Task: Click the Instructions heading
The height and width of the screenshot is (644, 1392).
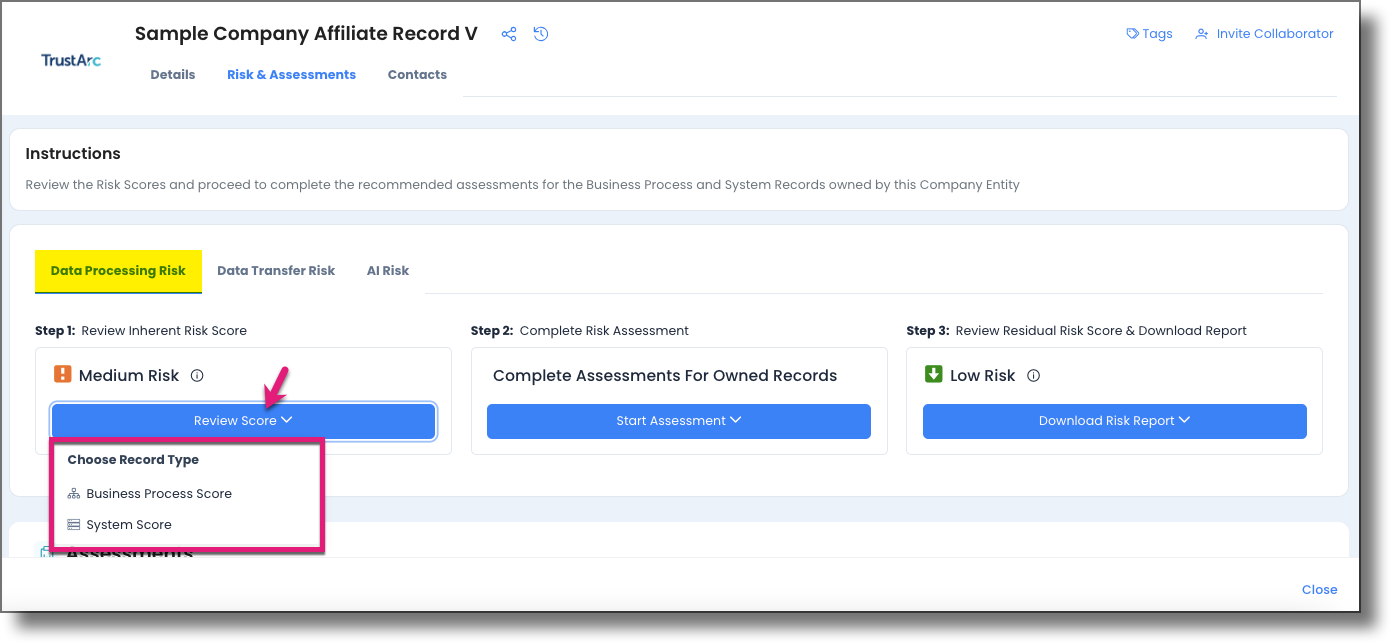Action: point(73,154)
